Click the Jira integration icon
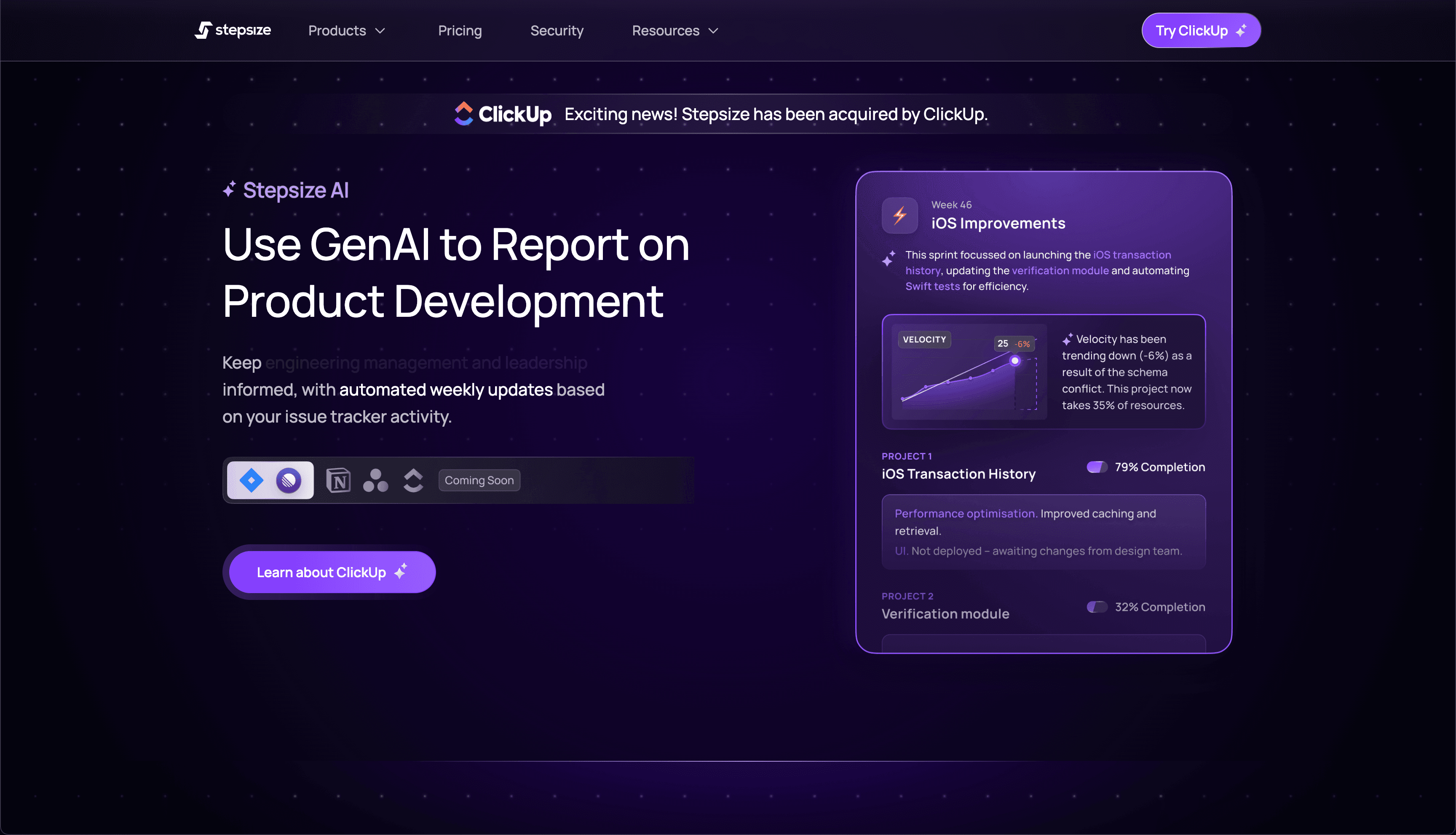Image resolution: width=1456 pixels, height=835 pixels. (251, 480)
